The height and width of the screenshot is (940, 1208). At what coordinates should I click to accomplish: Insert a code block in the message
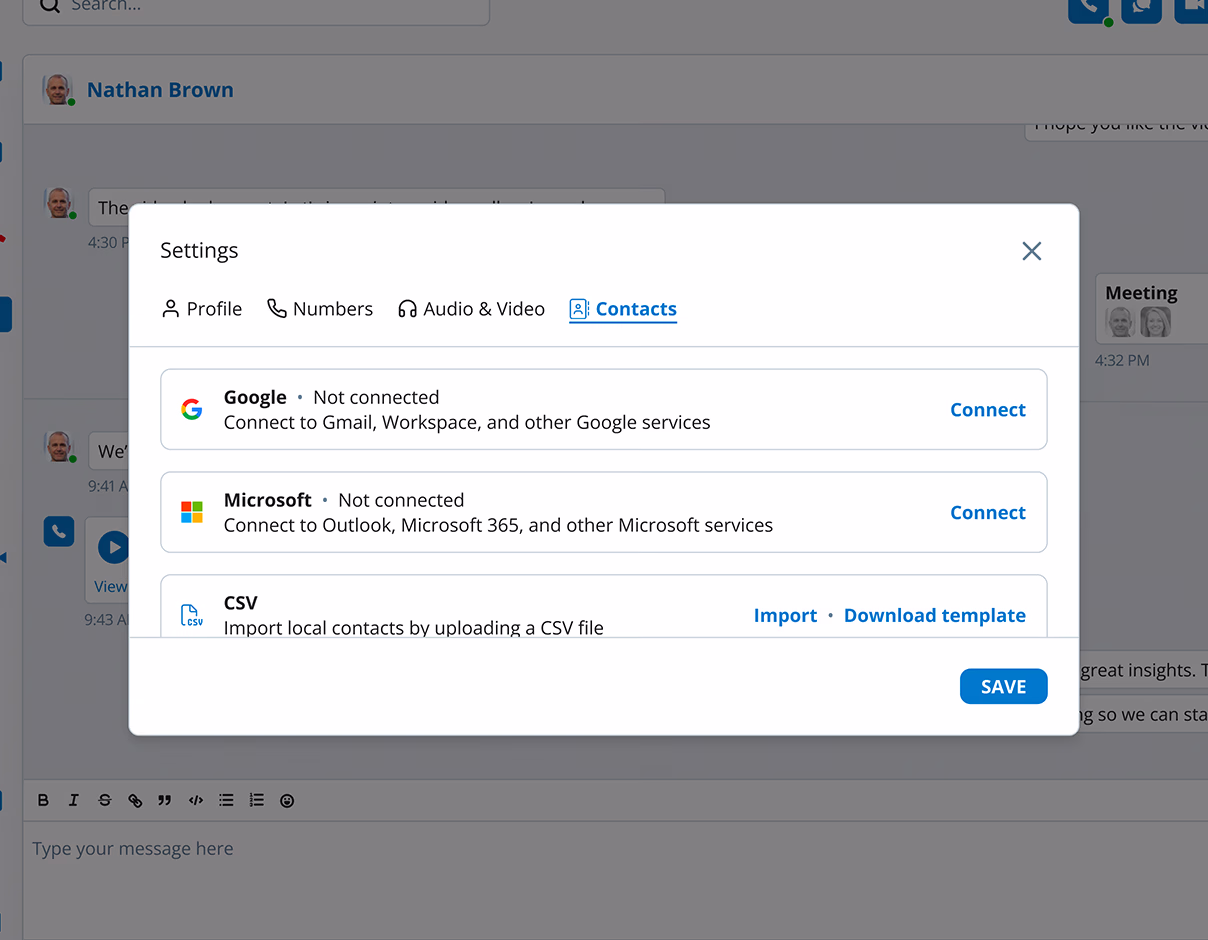pos(196,800)
